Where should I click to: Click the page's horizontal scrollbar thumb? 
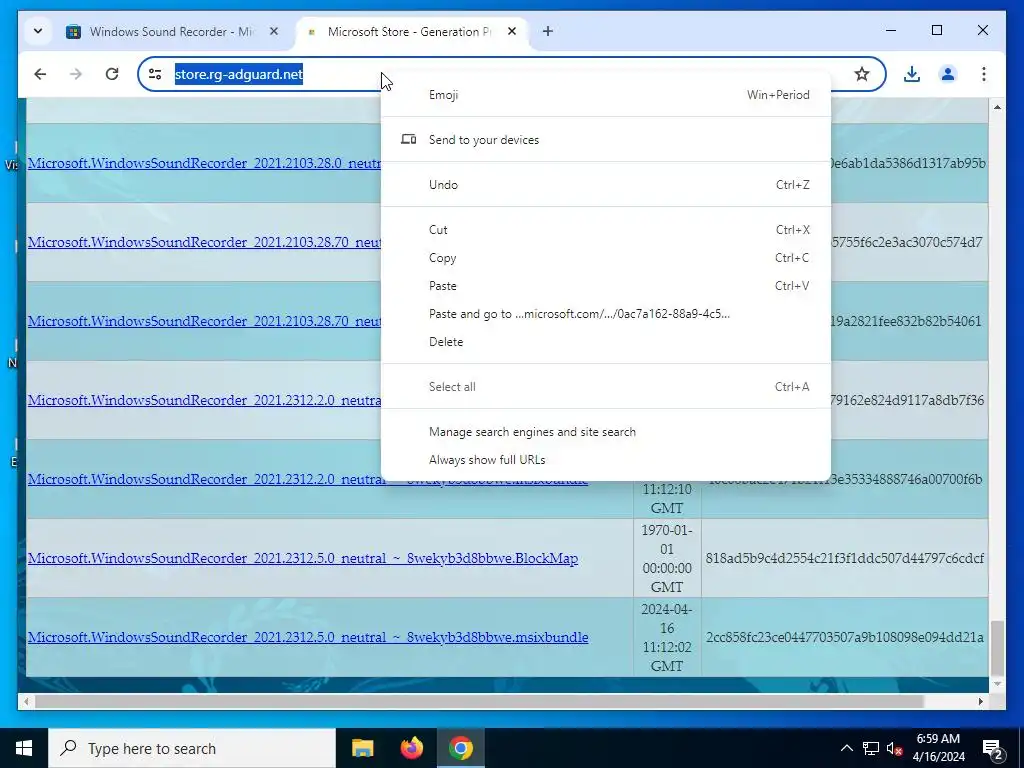point(479,701)
